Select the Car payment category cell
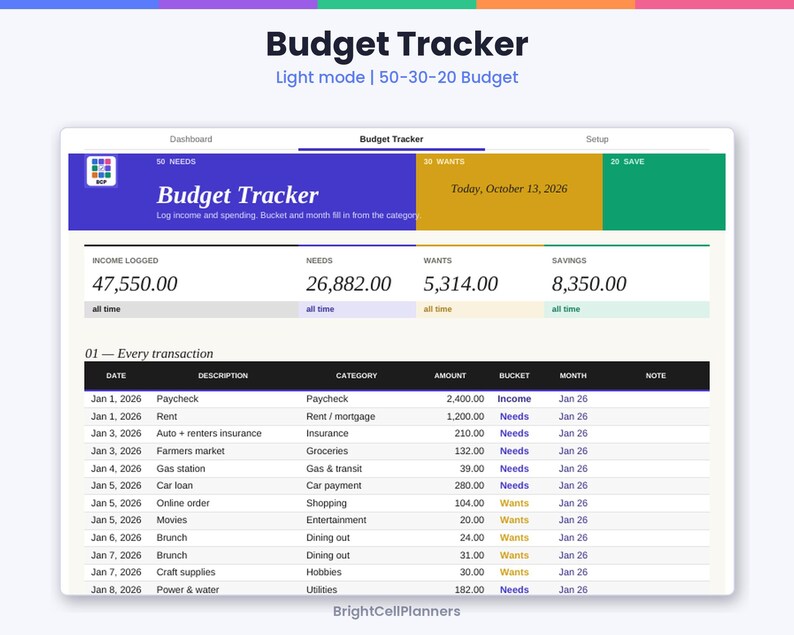The height and width of the screenshot is (635, 794). [334, 486]
